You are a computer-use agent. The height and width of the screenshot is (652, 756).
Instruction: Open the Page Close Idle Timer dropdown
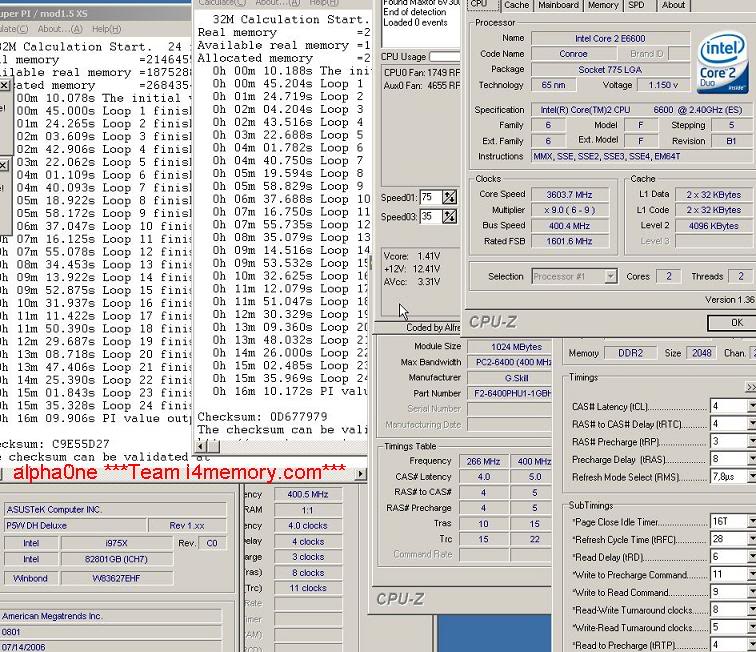pos(751,521)
